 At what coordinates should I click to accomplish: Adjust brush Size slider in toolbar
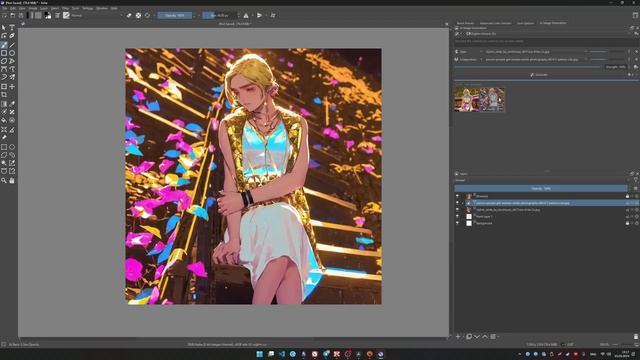pyautogui.click(x=220, y=16)
